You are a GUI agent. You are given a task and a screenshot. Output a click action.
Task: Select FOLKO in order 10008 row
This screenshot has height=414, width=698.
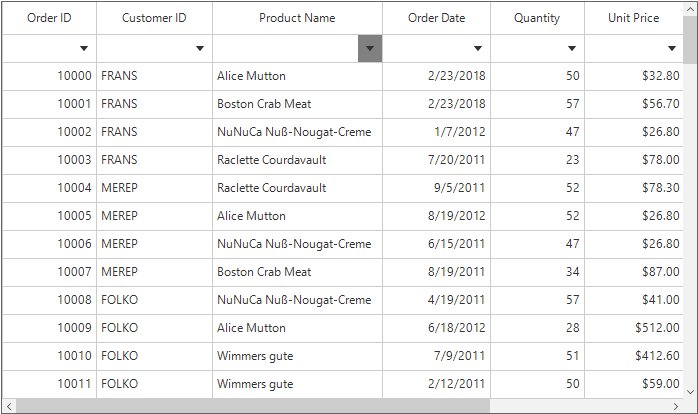pos(154,300)
